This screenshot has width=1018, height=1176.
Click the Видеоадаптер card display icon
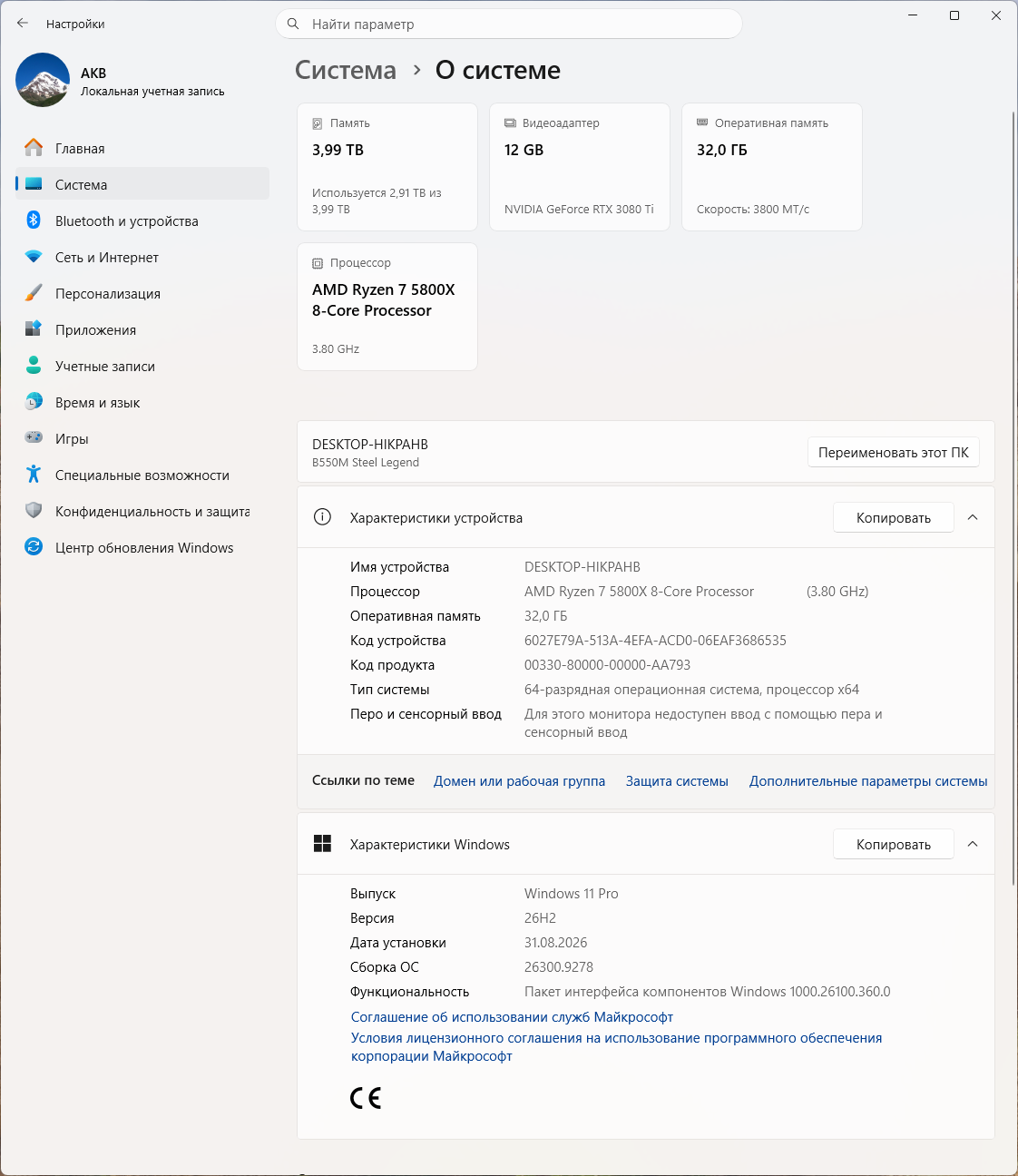(510, 122)
